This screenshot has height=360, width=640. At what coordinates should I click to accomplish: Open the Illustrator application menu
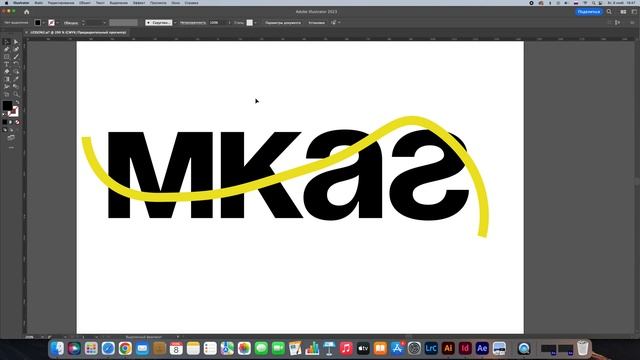21,3
